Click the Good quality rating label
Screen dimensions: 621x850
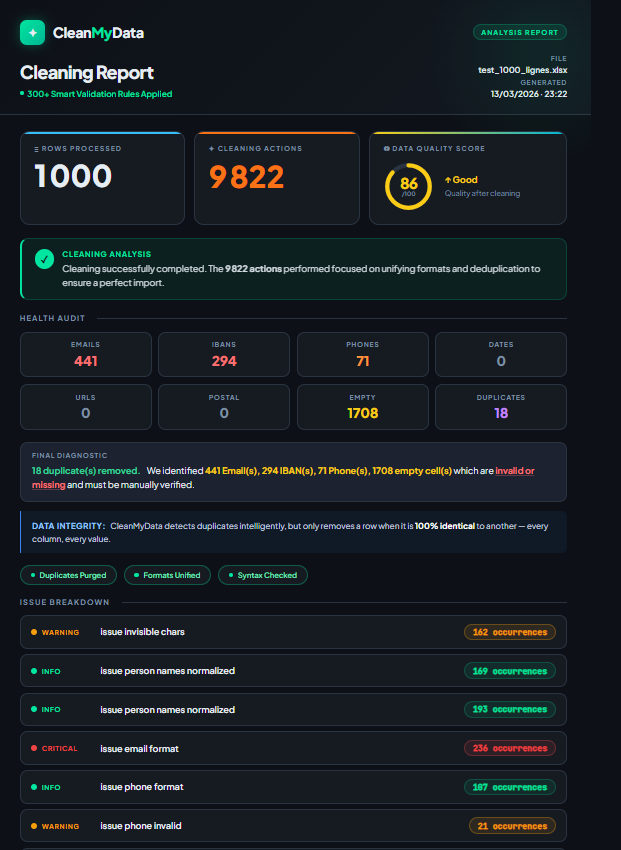click(461, 179)
